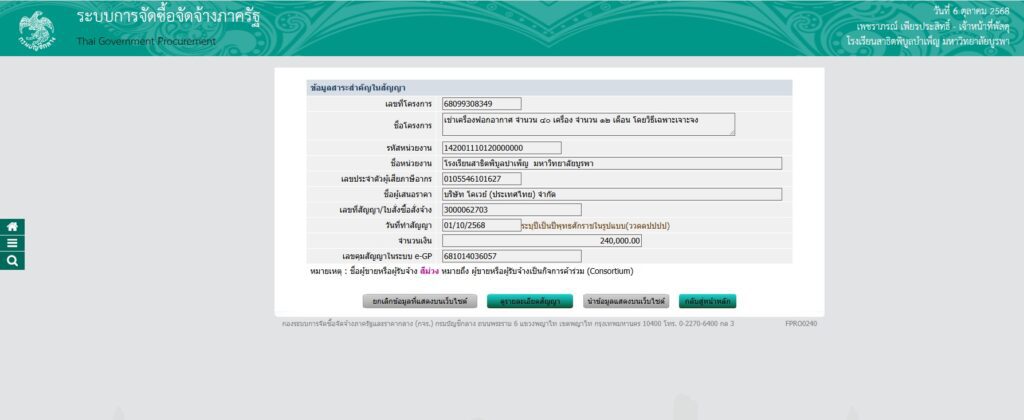Screen dimensions: 1024x420
Task: Click the magnifier search icon in sidebar
Action: point(11,260)
